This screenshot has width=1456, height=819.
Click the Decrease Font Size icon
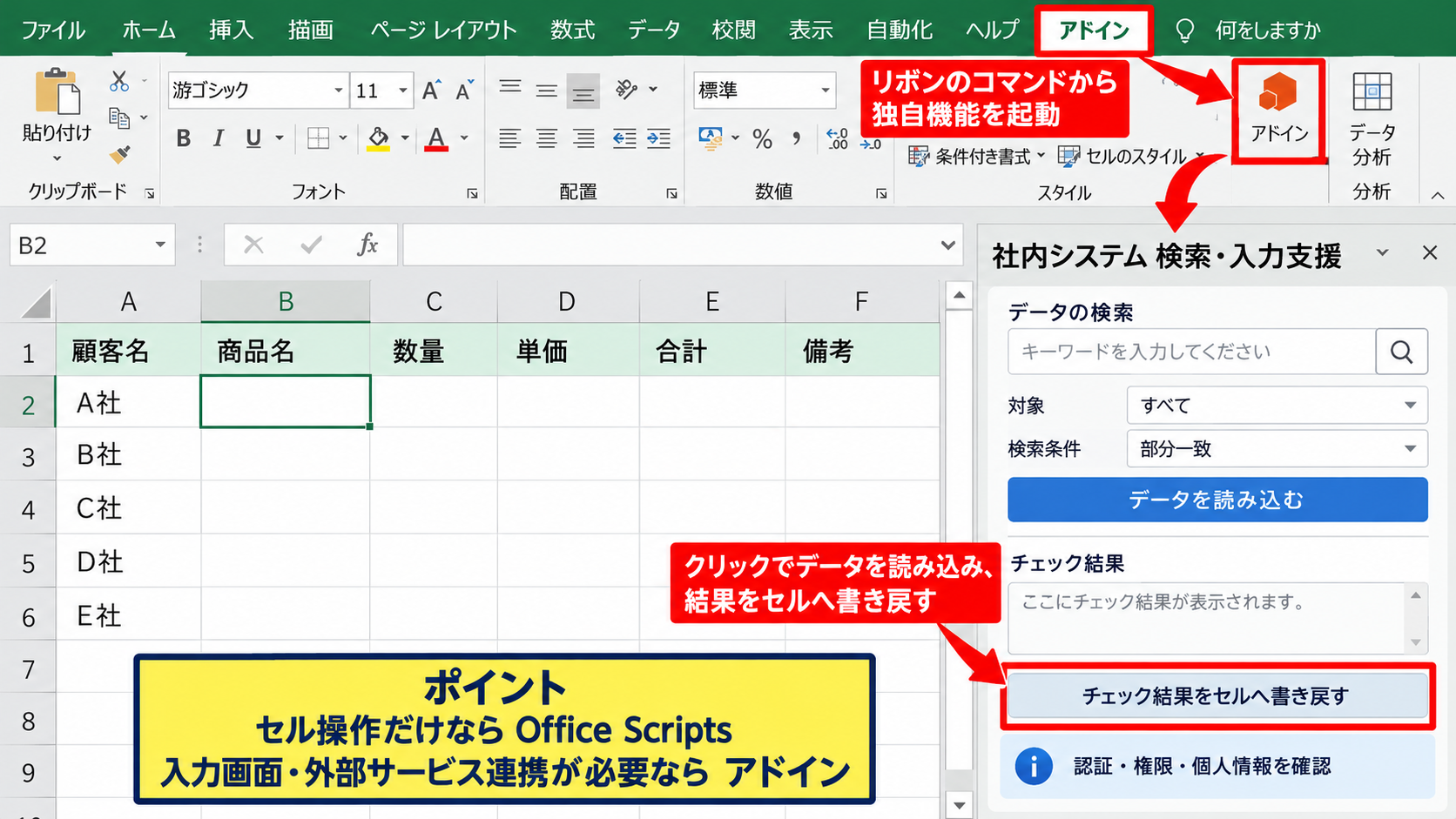(x=464, y=91)
